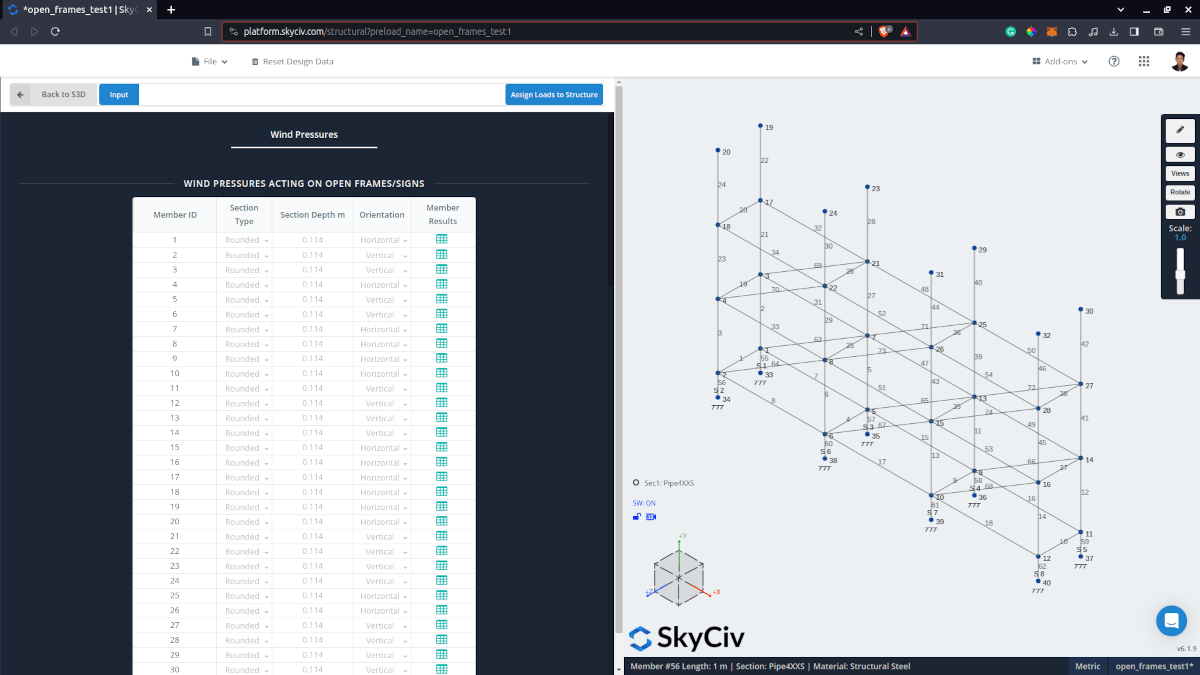Screen dimensions: 1200x675
Task: Expand the Add-ons dropdown
Action: pyautogui.click(x=1060, y=62)
